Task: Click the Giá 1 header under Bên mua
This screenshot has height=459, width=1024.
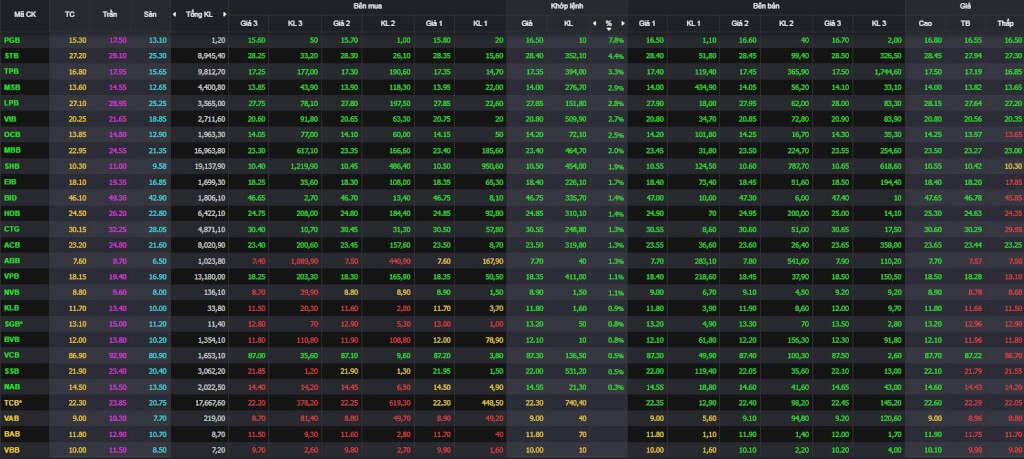Action: tap(434, 24)
